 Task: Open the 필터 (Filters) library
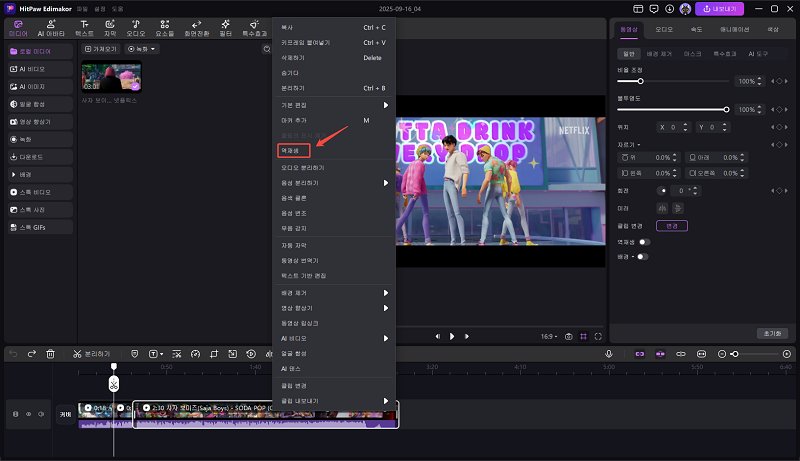coord(226,28)
